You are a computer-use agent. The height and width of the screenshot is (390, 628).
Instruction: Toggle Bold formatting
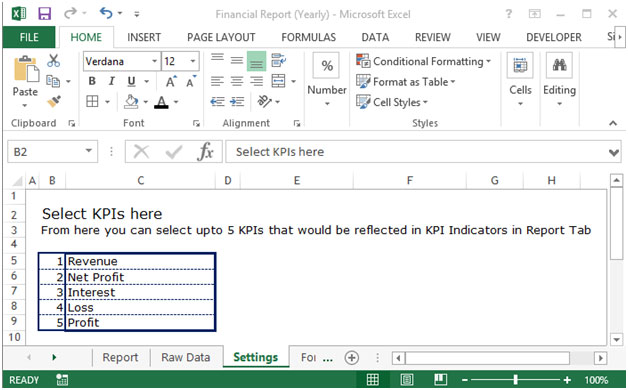coord(92,81)
